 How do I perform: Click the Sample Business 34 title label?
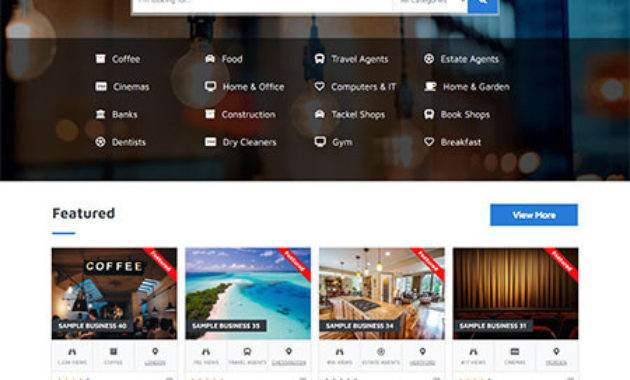(x=360, y=325)
